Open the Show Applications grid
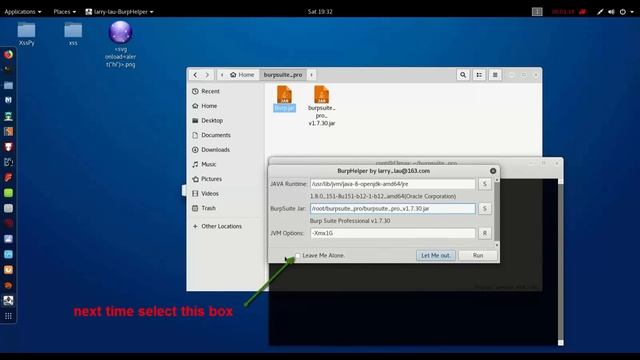Screen dimensions: 640x360 point(8,316)
